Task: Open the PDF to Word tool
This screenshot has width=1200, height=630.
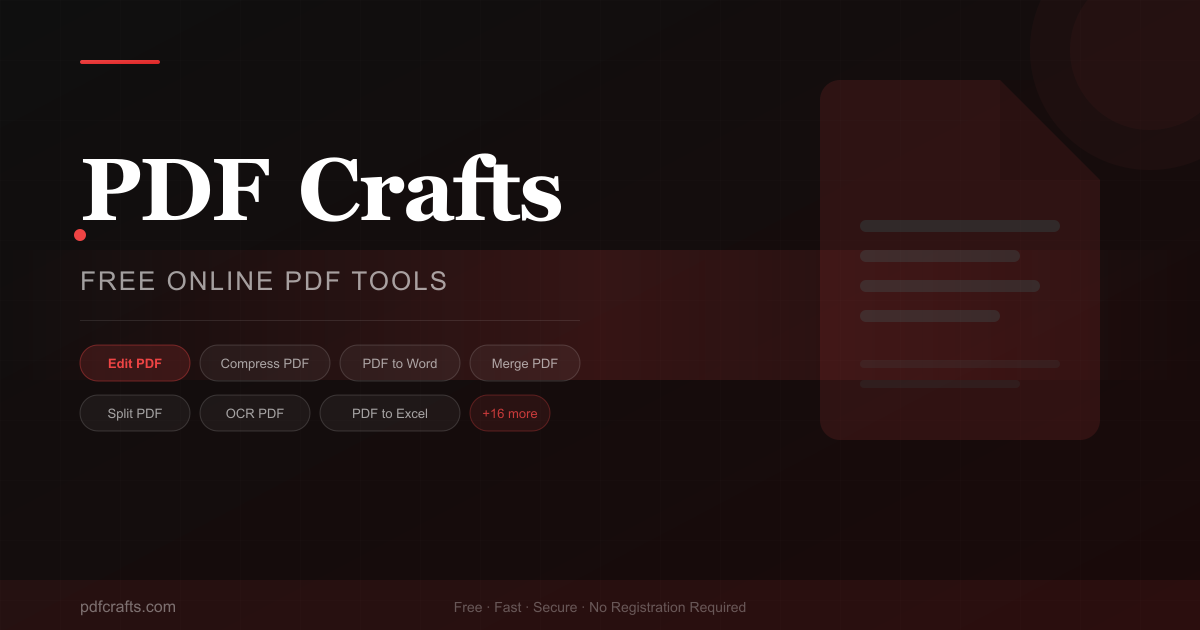Action: pyautogui.click(x=400, y=363)
